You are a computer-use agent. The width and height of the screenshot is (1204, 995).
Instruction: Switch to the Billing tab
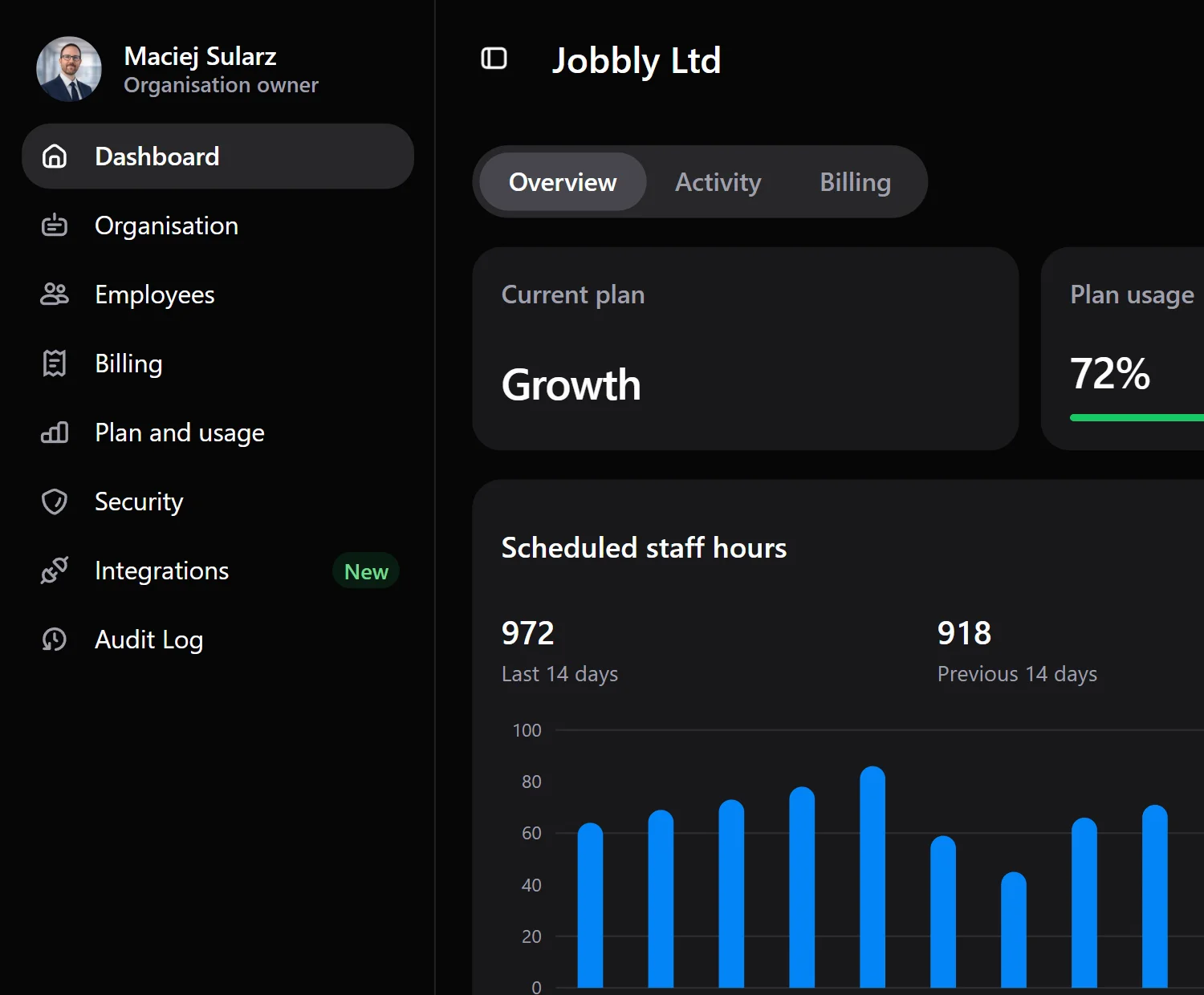click(856, 182)
